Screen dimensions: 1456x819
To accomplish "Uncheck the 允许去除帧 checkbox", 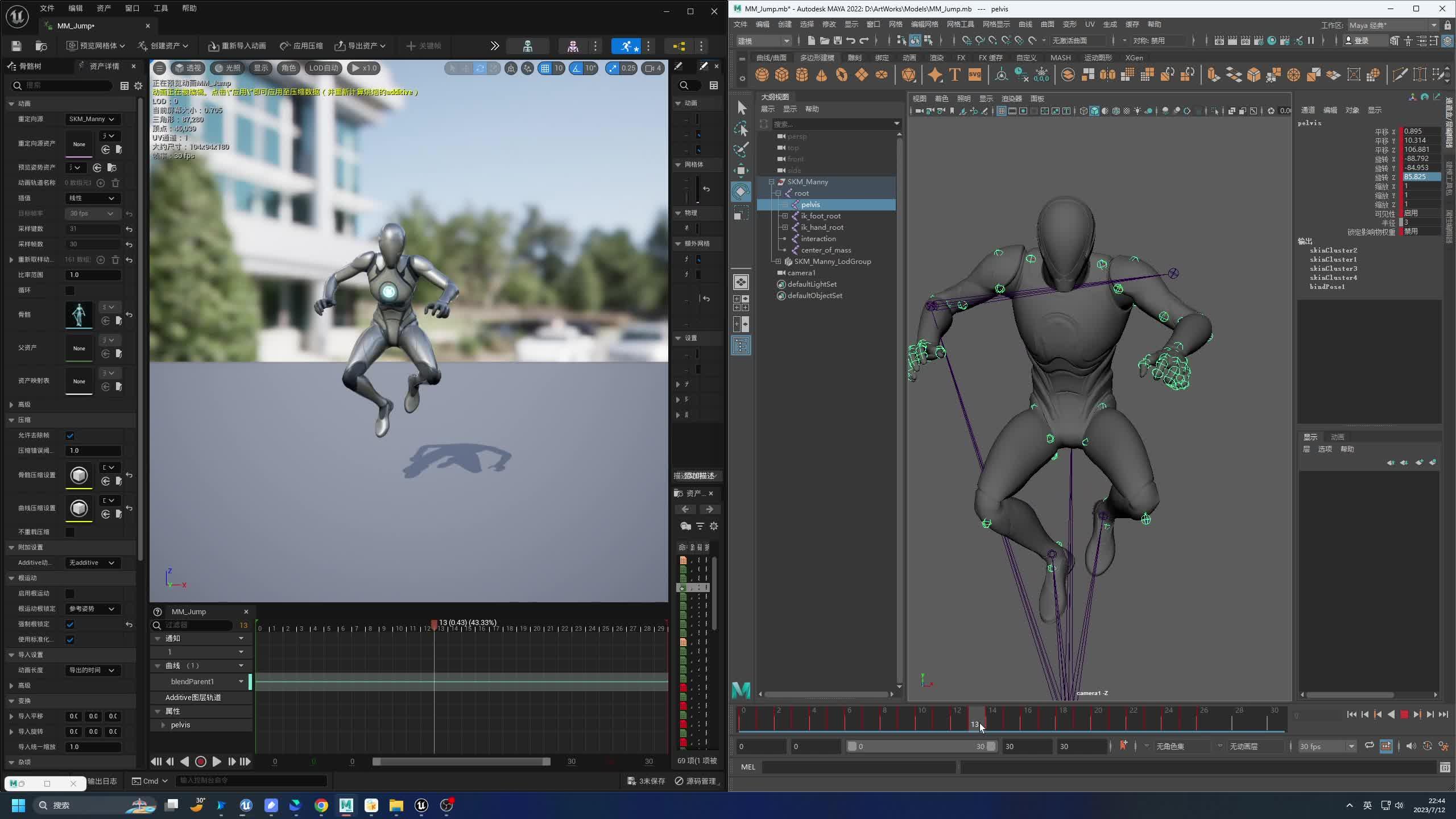I will pos(70,435).
